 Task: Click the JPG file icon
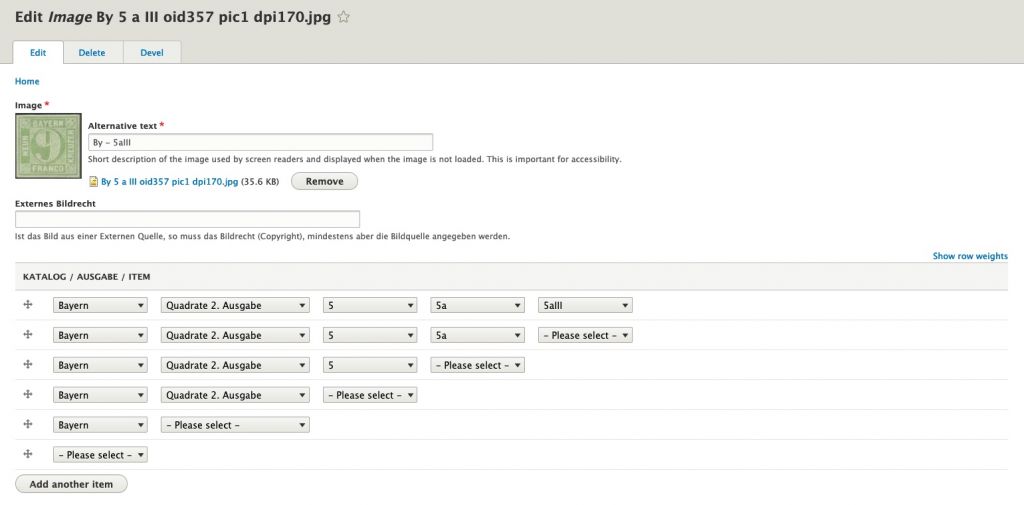click(x=94, y=182)
